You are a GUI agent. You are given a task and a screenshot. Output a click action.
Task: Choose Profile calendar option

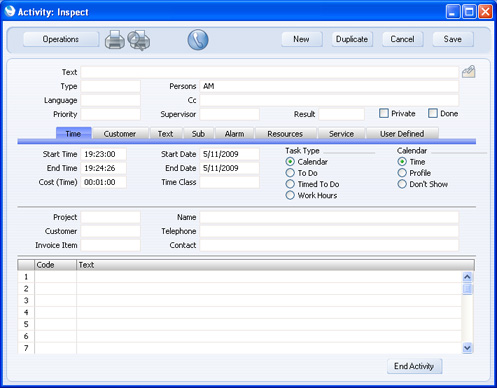point(402,173)
